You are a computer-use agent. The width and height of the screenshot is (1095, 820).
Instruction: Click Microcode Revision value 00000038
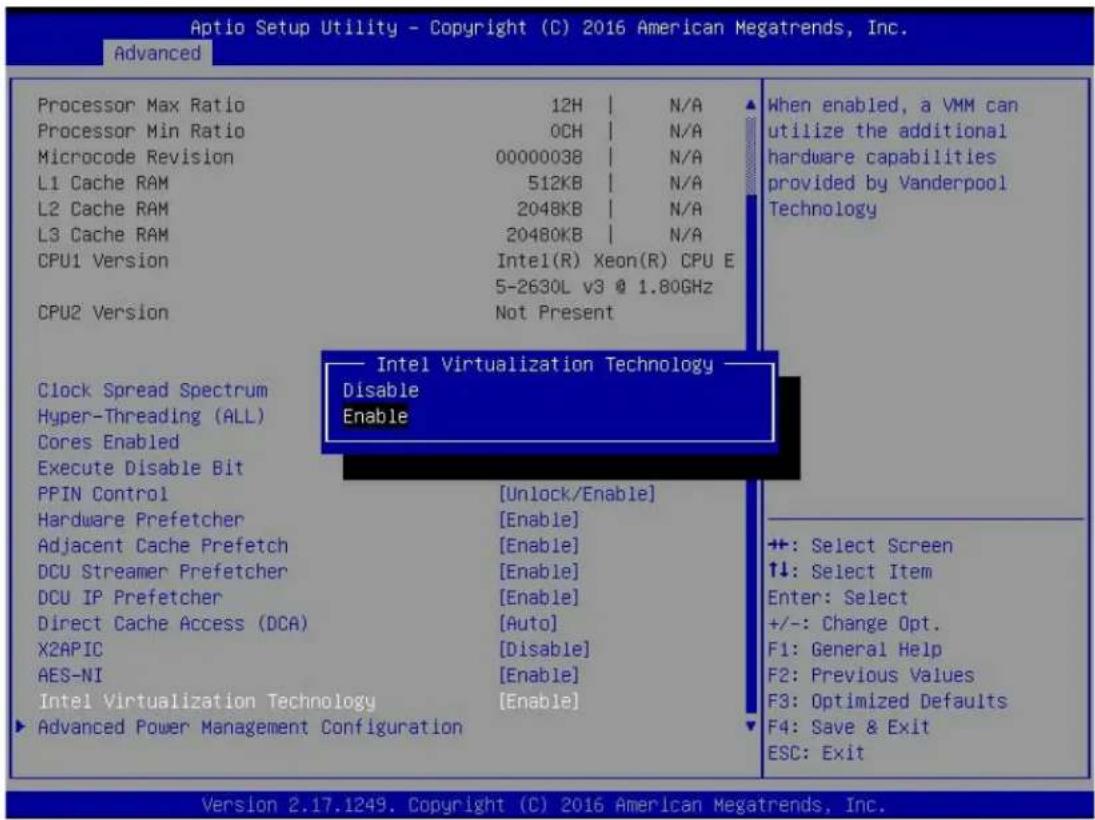[538, 157]
